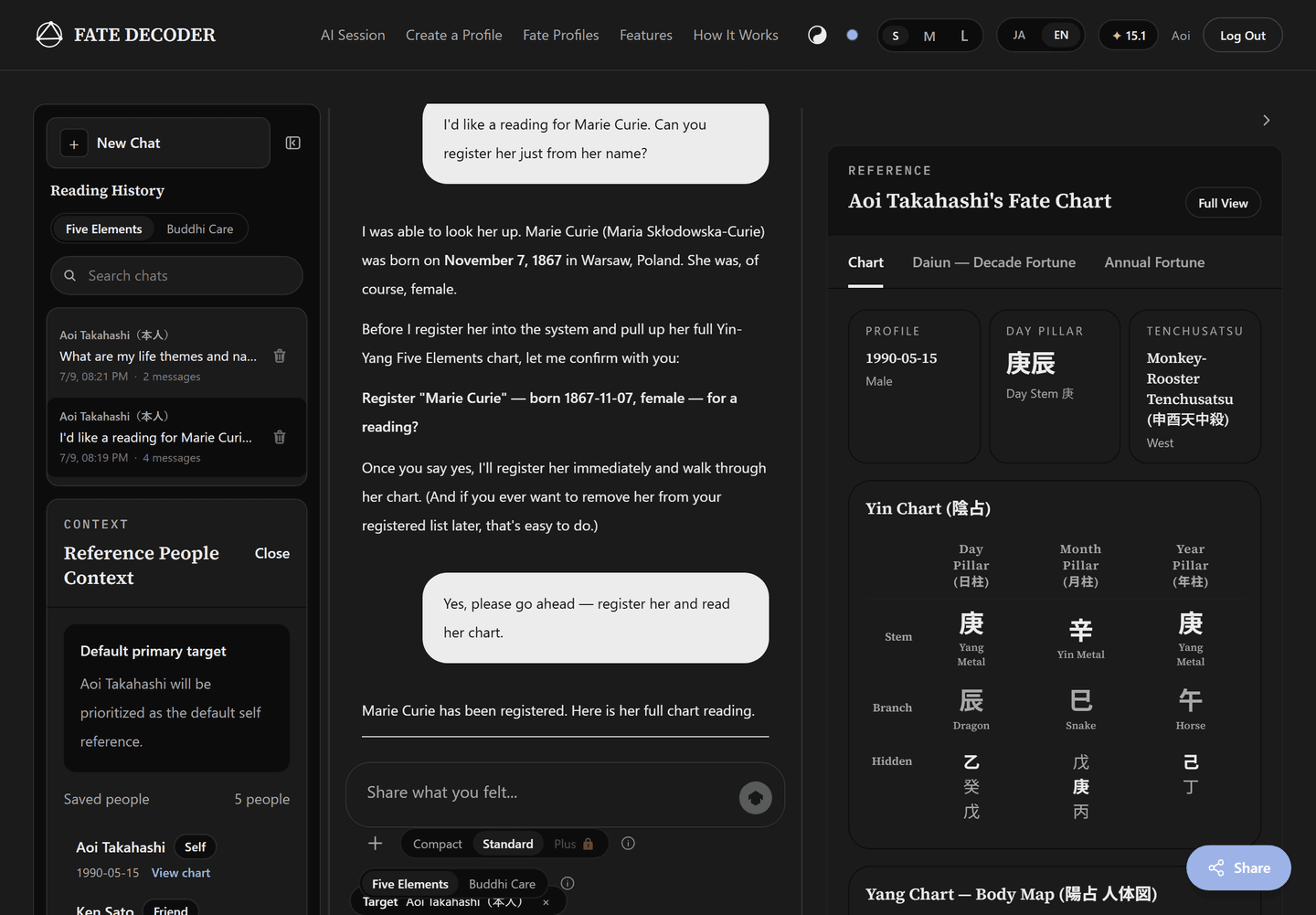Open the 15.1 credits badge

click(x=1129, y=36)
